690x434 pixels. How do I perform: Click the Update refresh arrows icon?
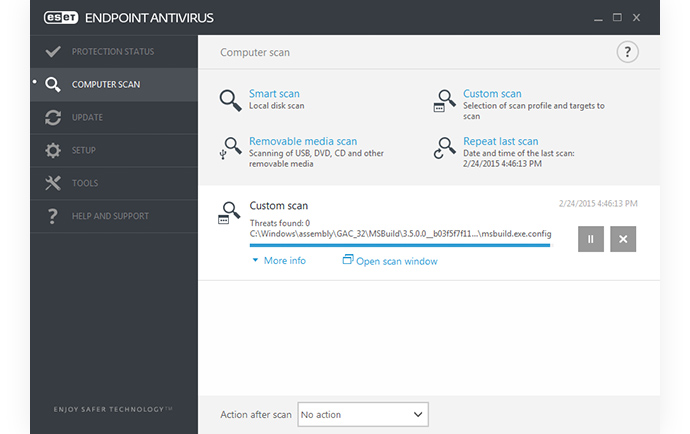(x=53, y=118)
